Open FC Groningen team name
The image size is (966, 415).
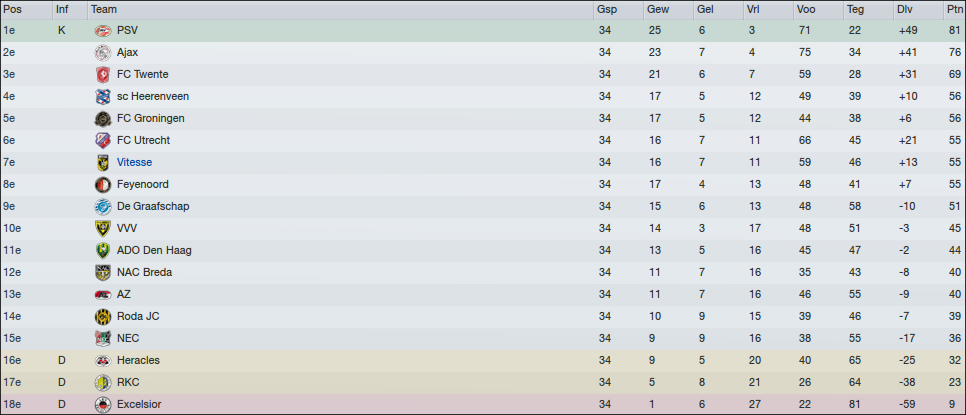[150, 118]
